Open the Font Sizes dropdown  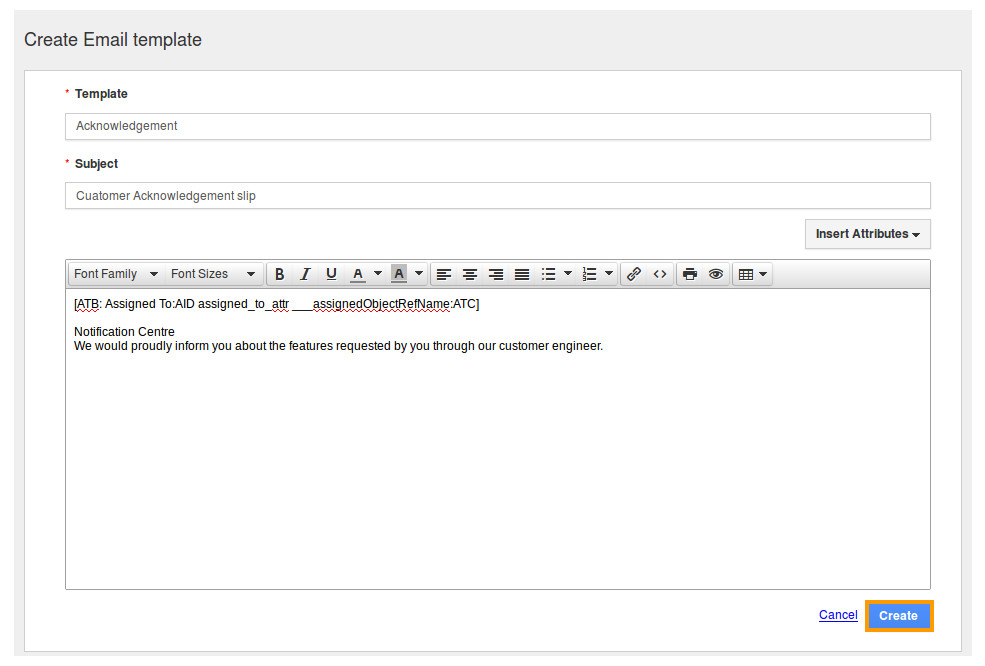pos(213,274)
